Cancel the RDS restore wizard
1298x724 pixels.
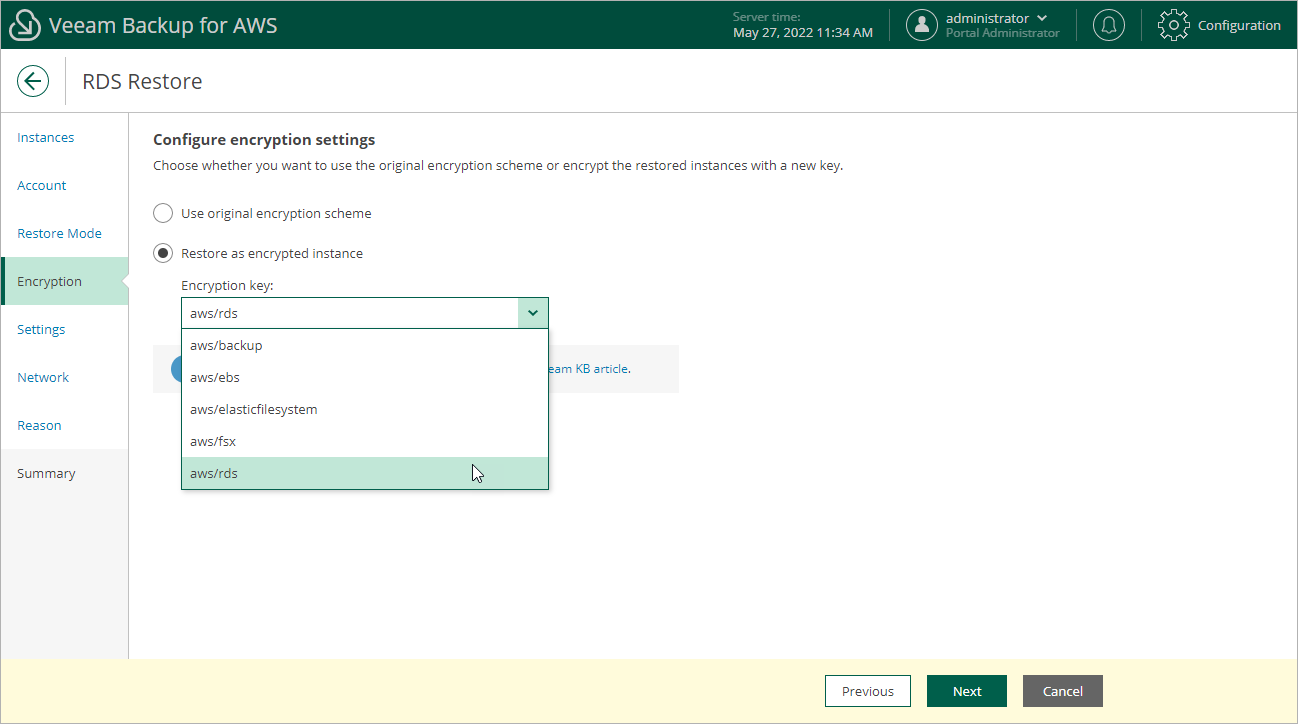[x=1063, y=691]
